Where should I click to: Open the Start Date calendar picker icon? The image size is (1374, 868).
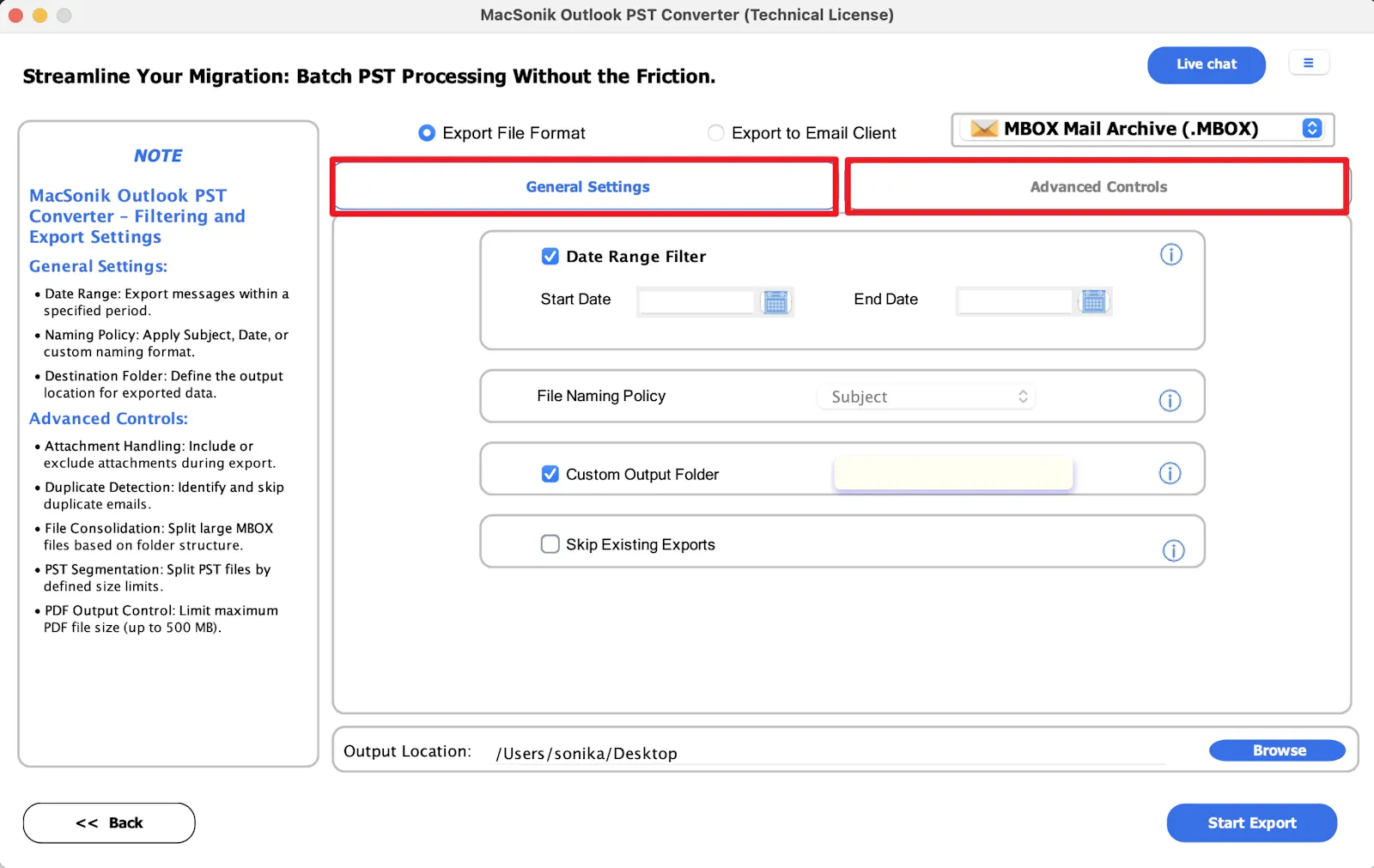pos(775,301)
